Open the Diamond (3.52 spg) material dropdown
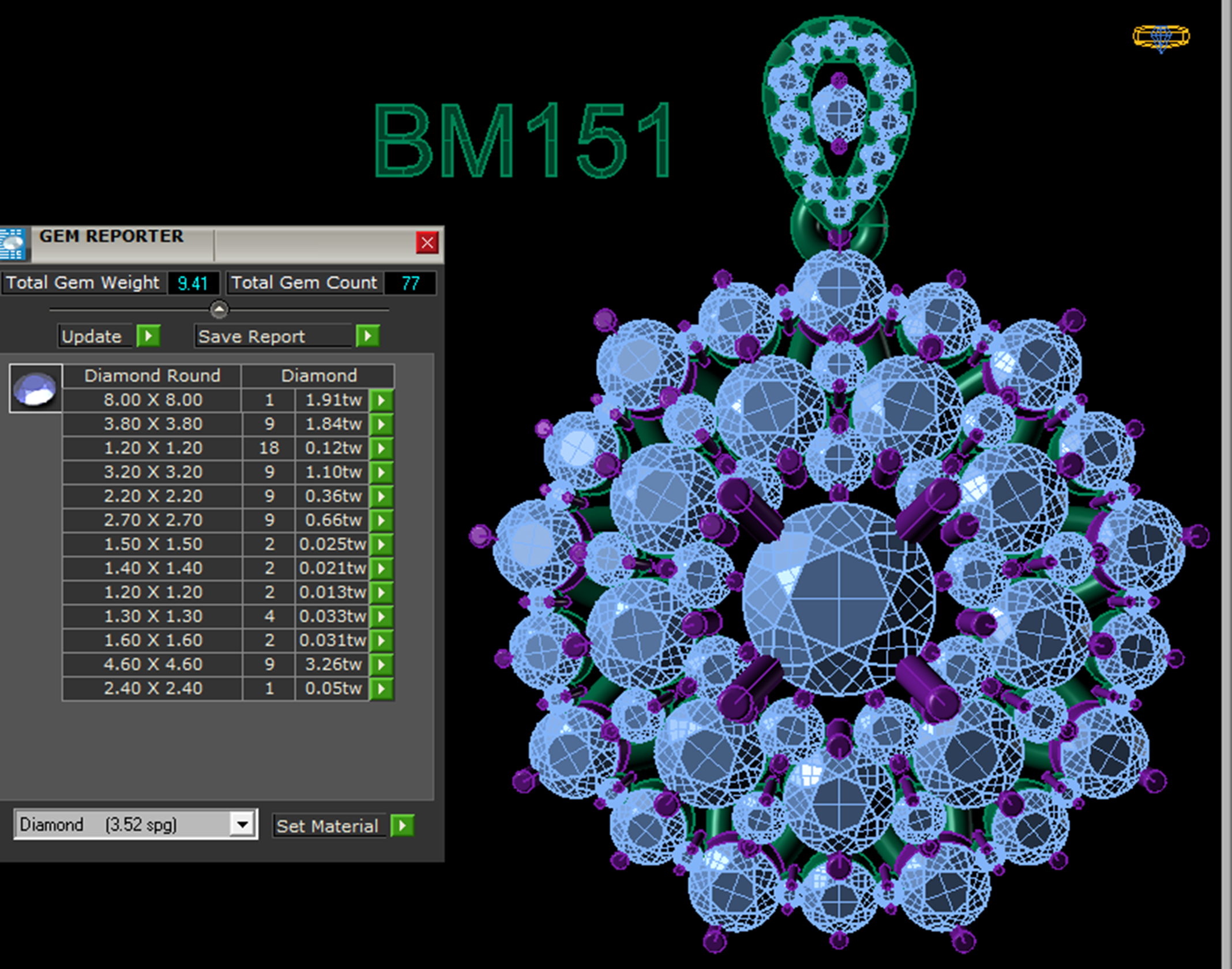The image size is (1232, 969). click(x=243, y=824)
